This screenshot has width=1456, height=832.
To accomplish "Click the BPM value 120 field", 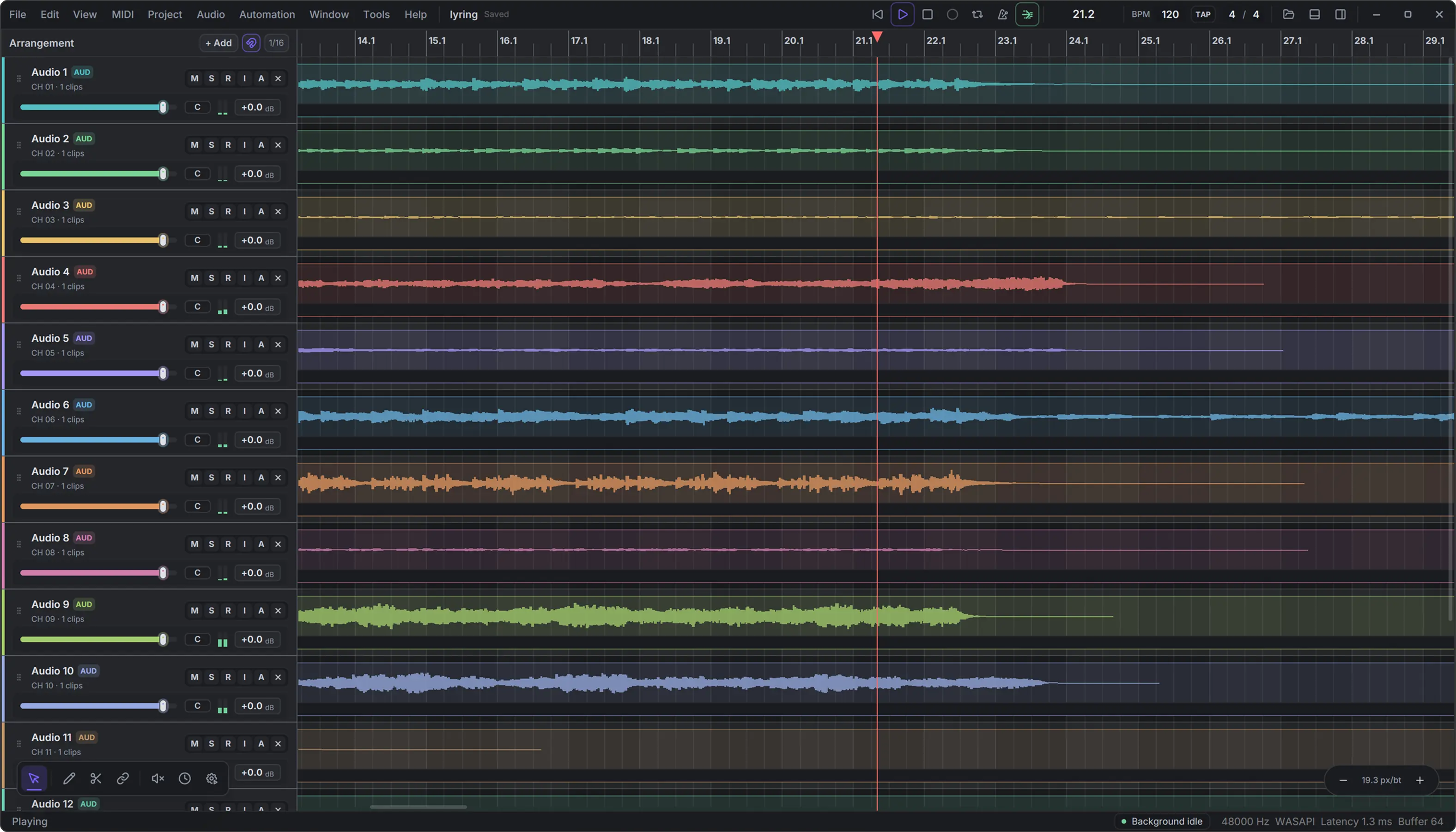I will (1170, 14).
